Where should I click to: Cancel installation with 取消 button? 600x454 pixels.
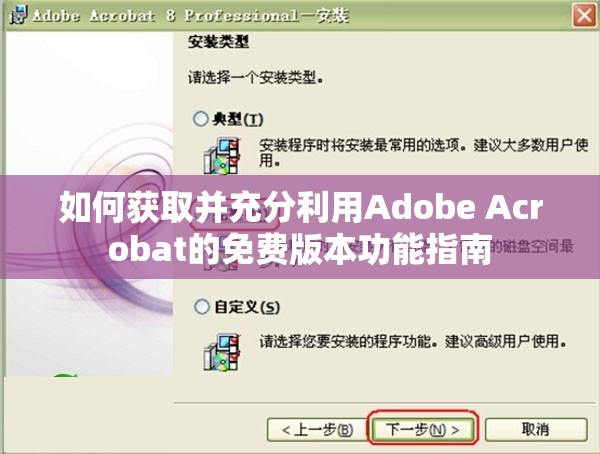click(536, 430)
